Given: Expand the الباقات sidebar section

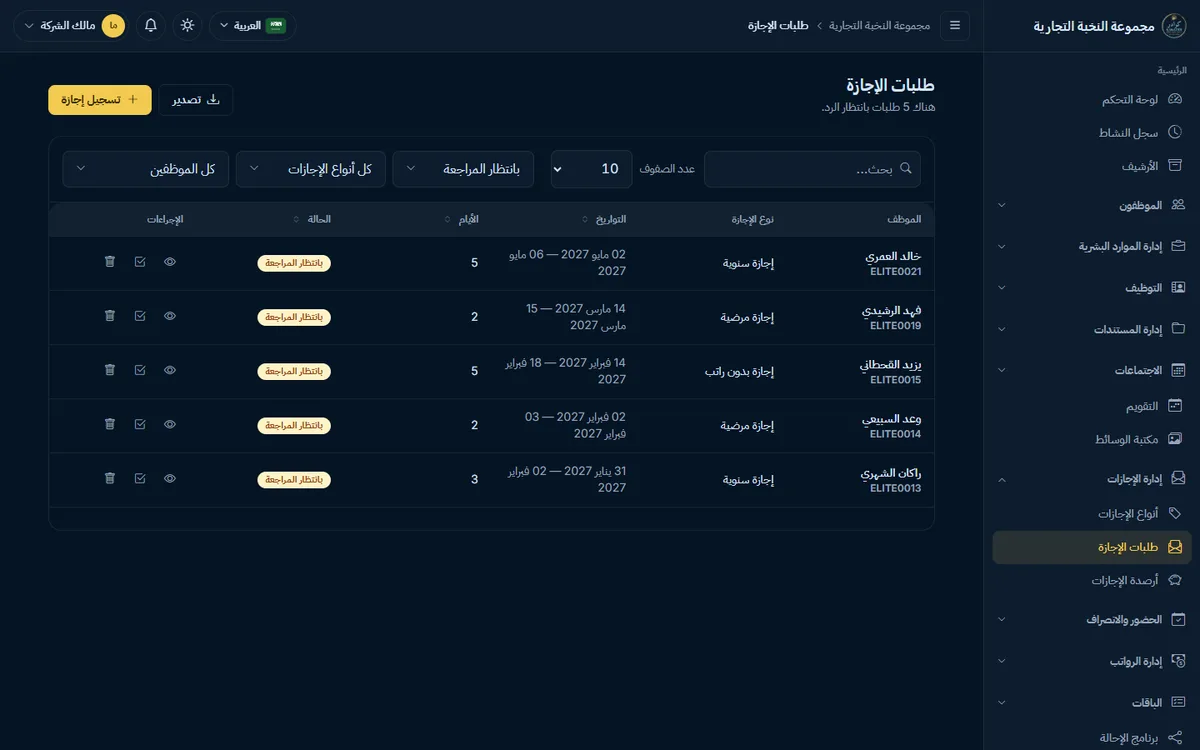Looking at the screenshot, I should click(1092, 702).
